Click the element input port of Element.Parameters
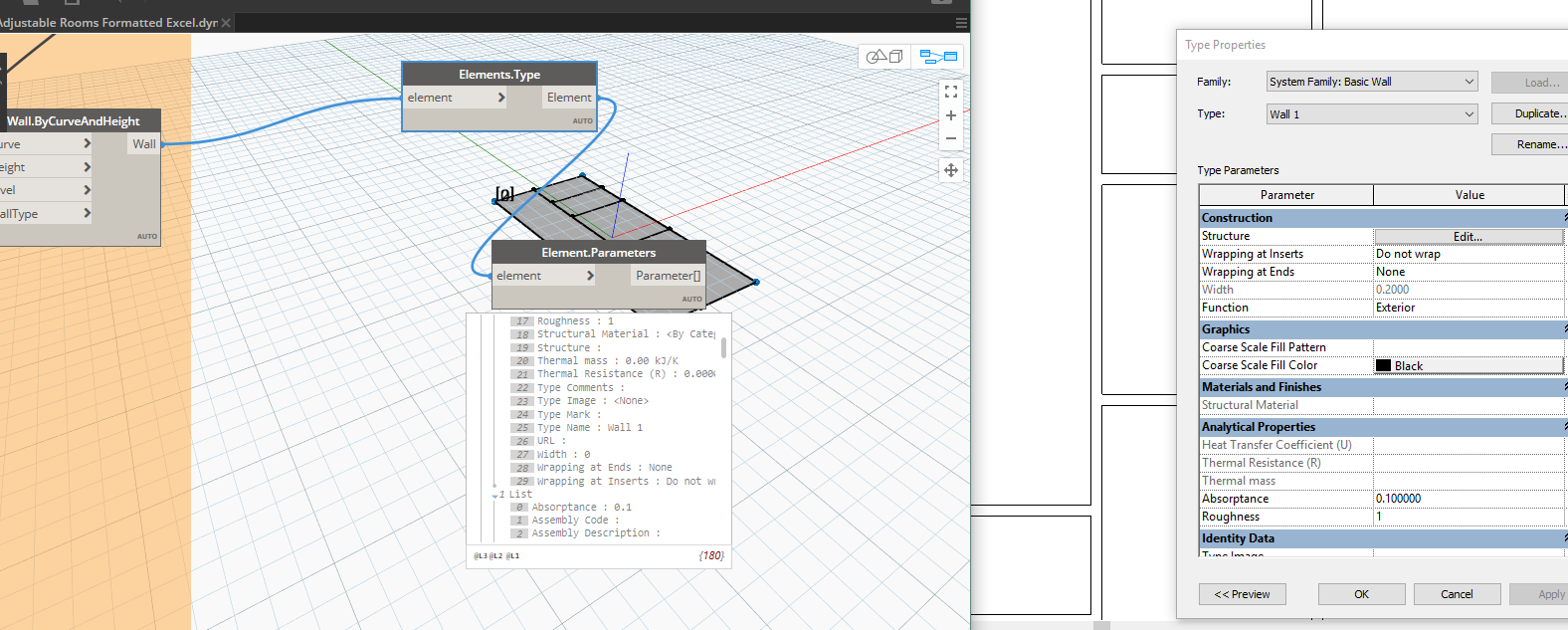 pyautogui.click(x=543, y=276)
